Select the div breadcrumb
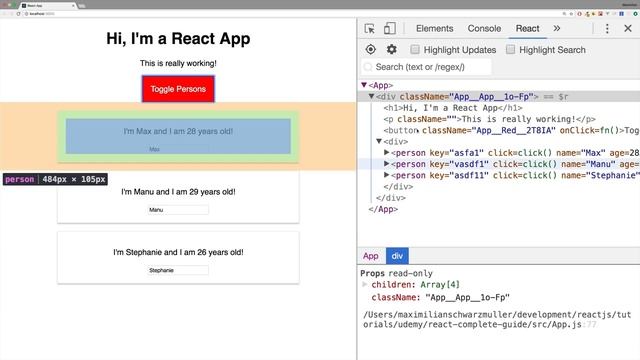The height and width of the screenshot is (360, 640). 397,256
